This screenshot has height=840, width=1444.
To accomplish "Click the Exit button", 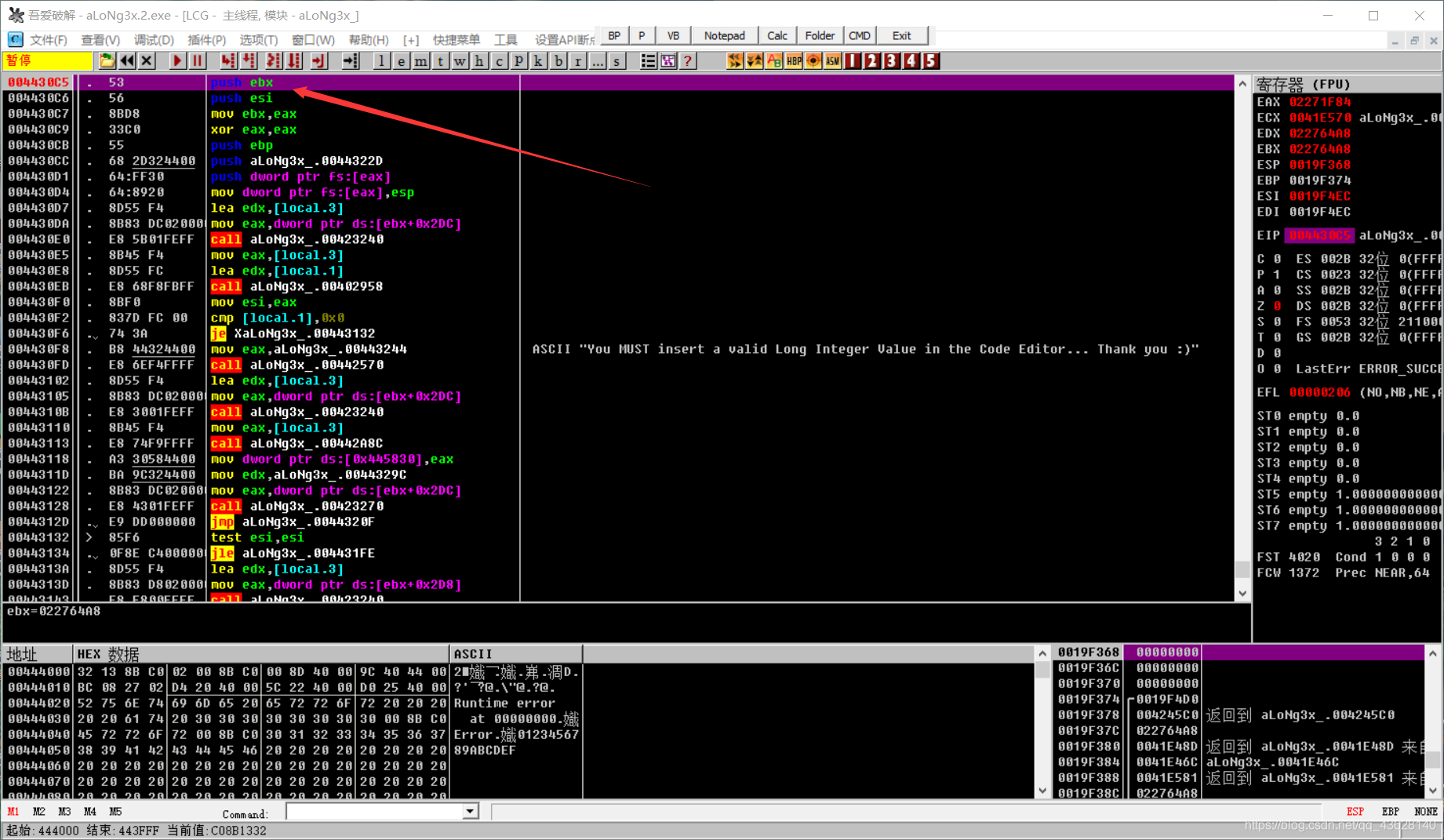I will coord(902,36).
